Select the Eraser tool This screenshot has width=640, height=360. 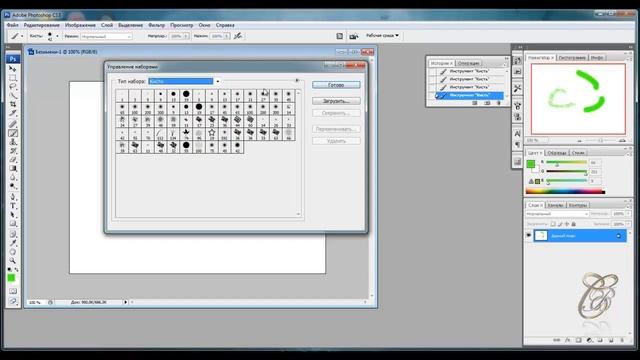point(13,160)
